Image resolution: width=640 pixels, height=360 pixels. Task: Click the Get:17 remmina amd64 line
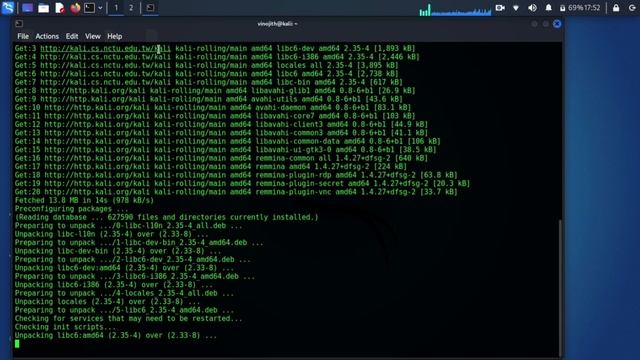(211, 167)
